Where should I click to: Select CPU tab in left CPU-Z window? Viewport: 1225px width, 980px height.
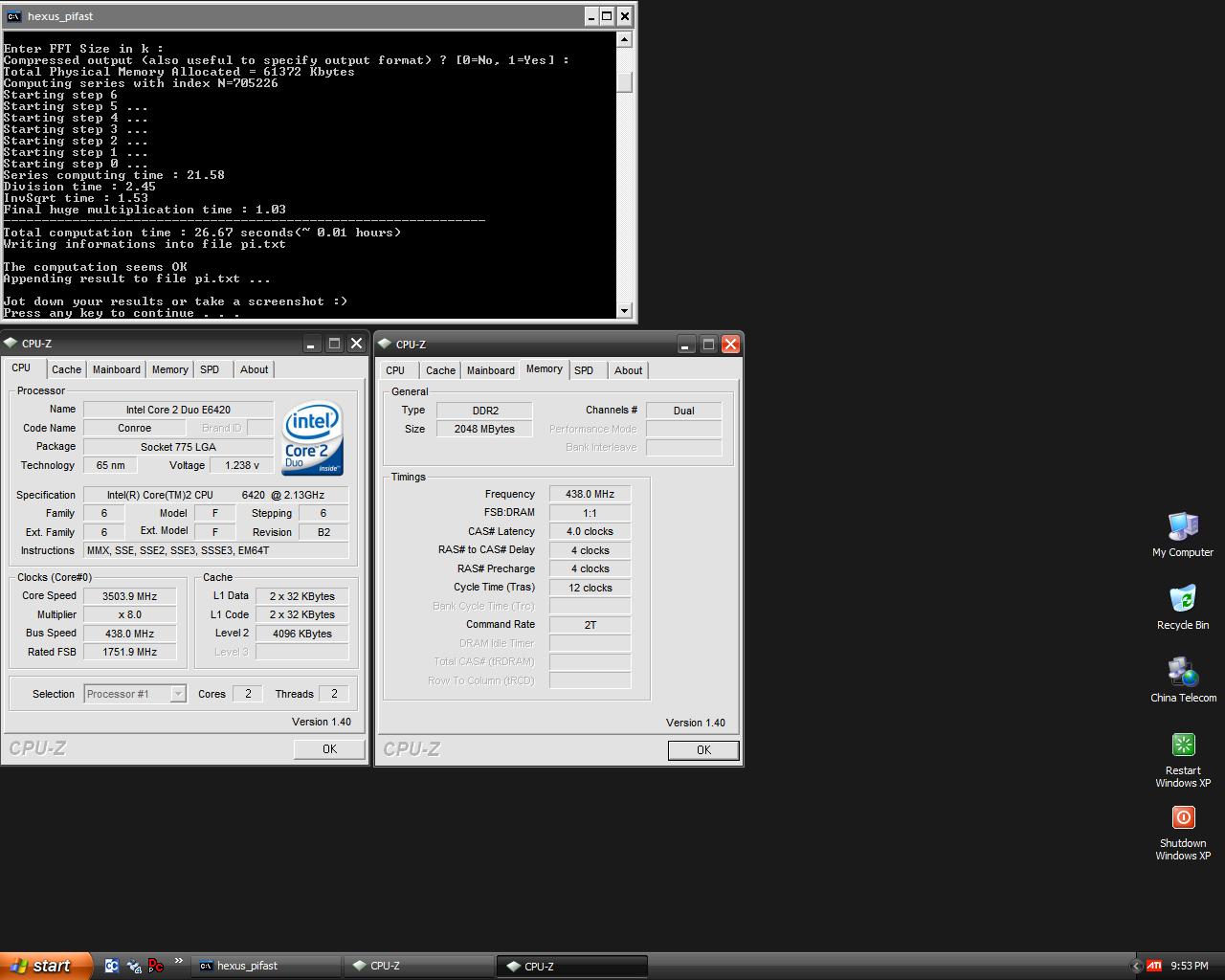pyautogui.click(x=21, y=367)
